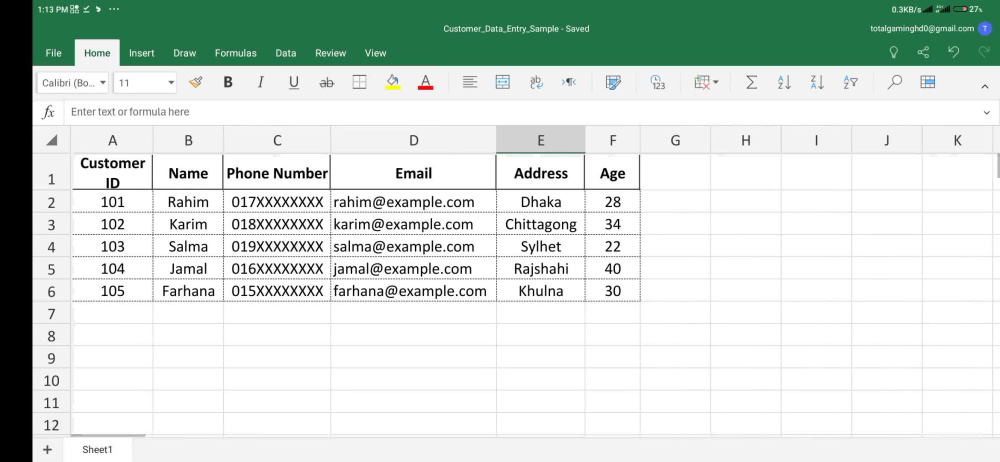This screenshot has height=462, width=1000.
Task: Share the workbook
Action: point(923,52)
